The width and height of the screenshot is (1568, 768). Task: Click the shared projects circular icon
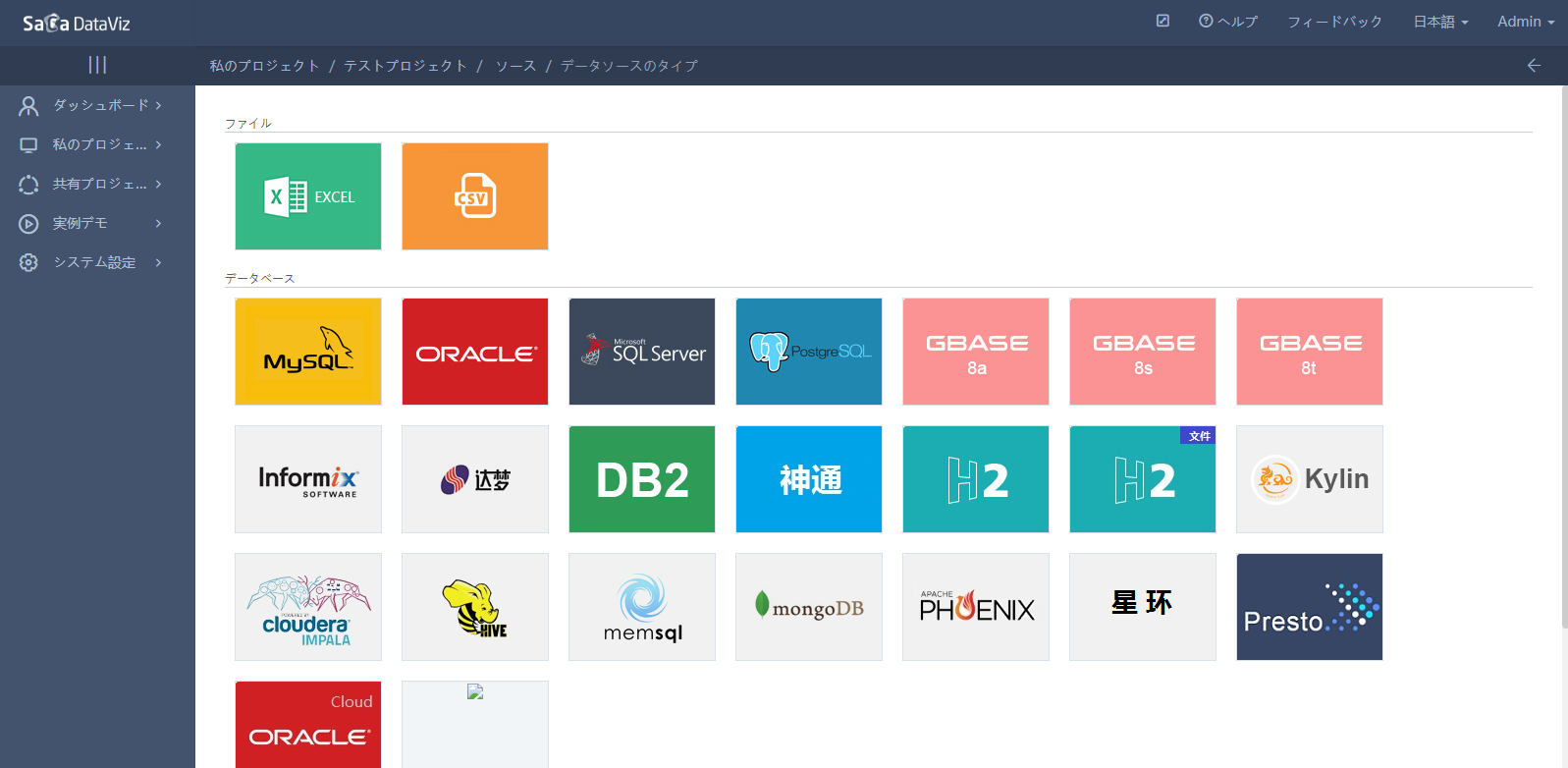point(28,184)
